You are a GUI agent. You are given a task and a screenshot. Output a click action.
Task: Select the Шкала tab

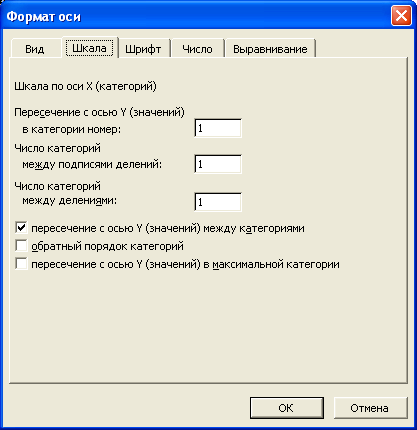pyautogui.click(x=89, y=48)
